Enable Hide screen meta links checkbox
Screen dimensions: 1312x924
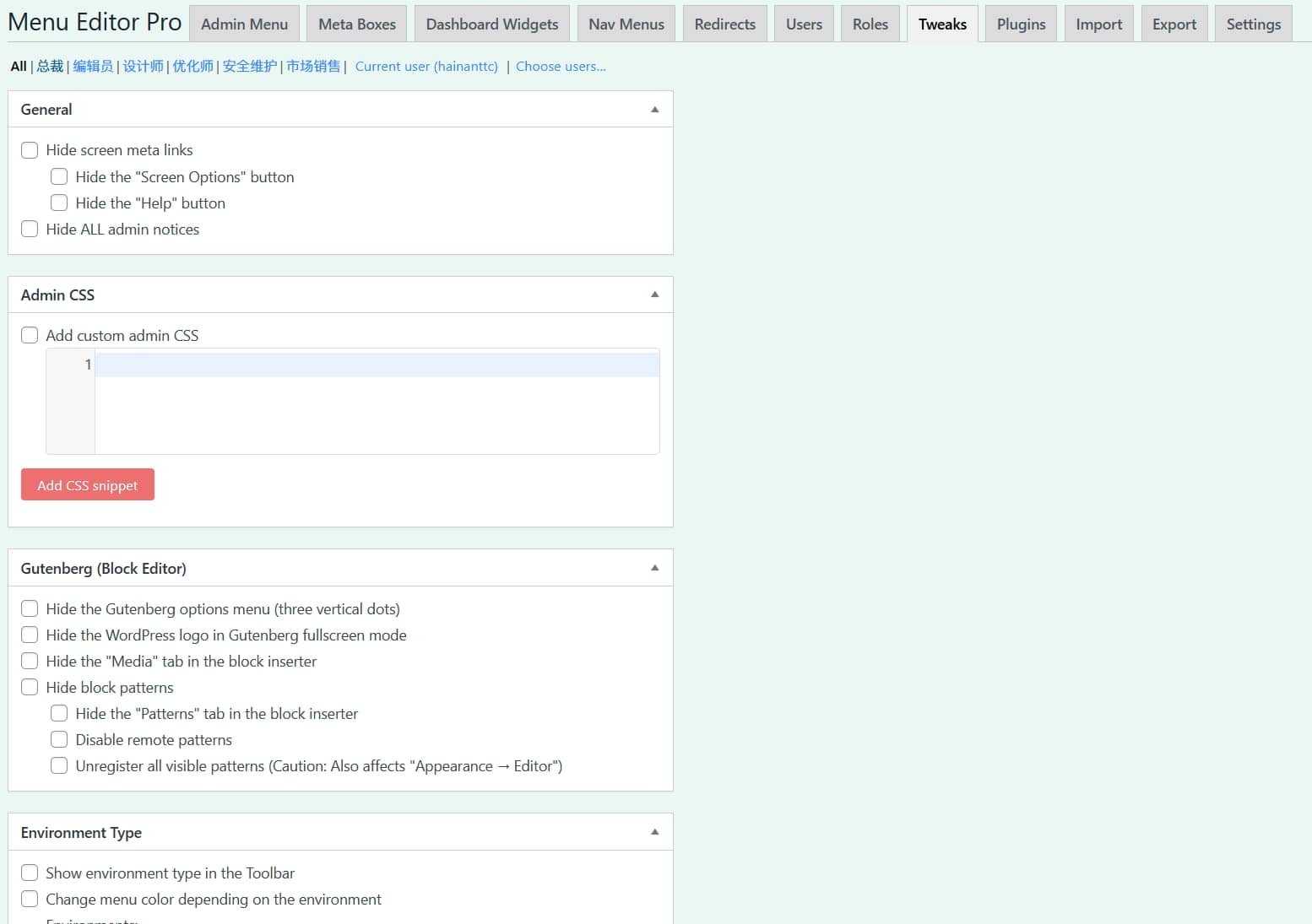coord(30,150)
